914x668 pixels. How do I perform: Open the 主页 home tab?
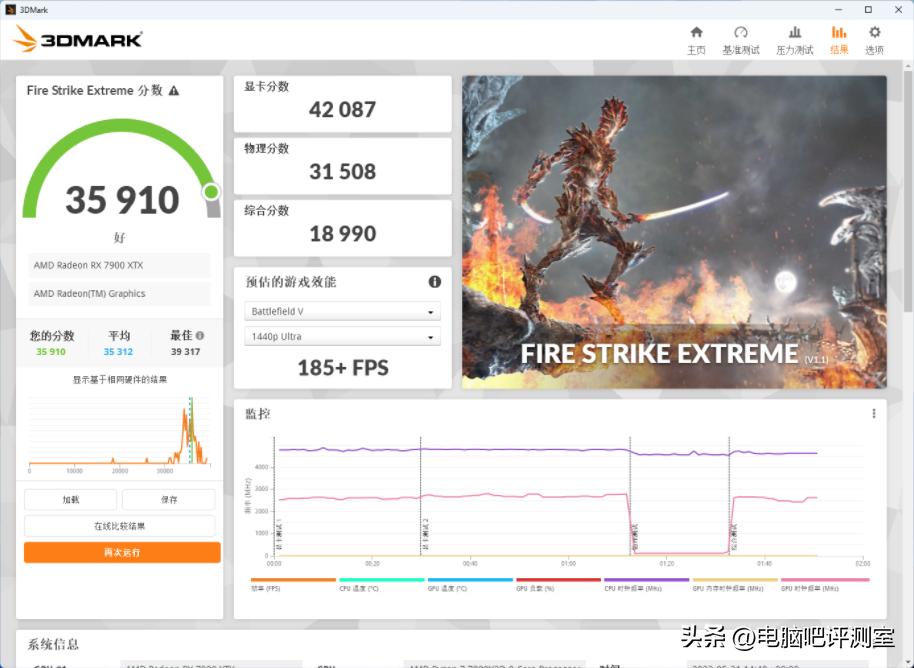(x=696, y=41)
